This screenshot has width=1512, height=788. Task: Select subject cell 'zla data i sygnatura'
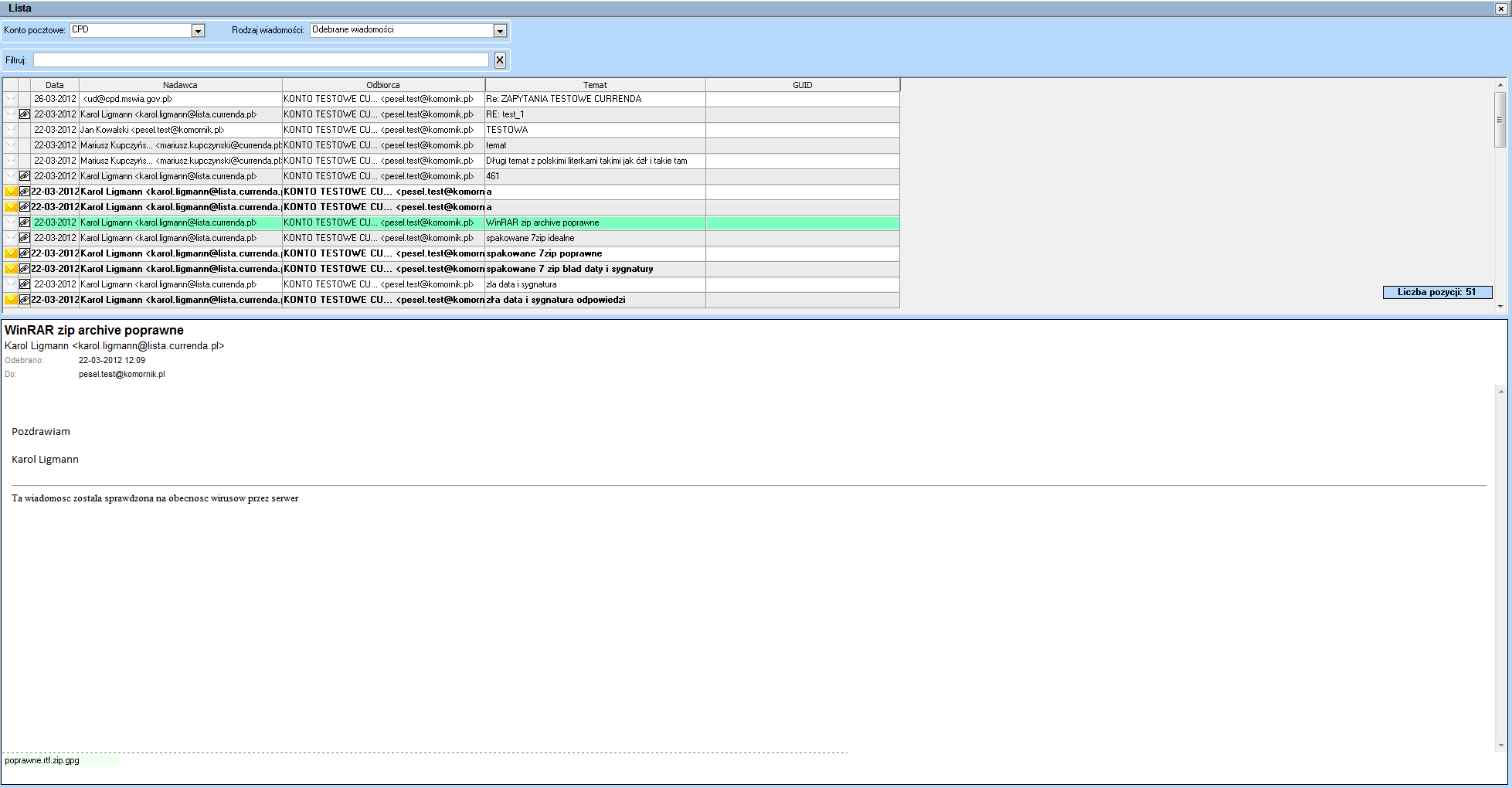coord(595,284)
